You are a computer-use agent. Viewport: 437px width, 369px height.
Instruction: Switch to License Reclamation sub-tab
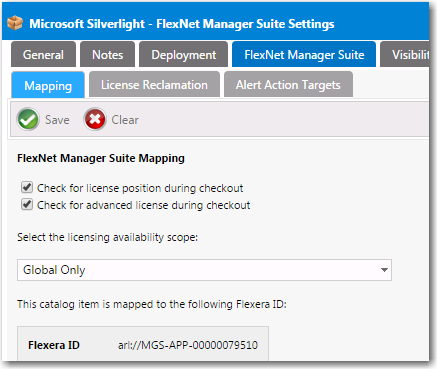point(154,84)
